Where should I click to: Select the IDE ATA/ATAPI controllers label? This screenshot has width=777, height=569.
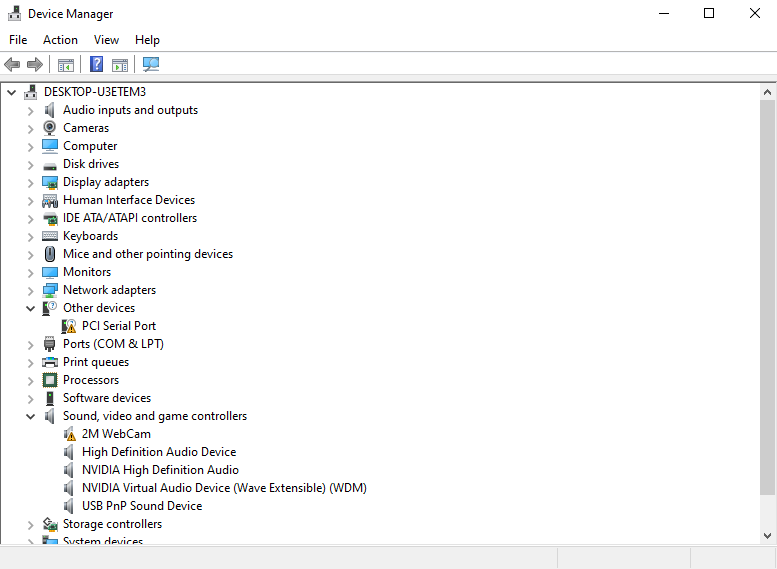point(130,218)
